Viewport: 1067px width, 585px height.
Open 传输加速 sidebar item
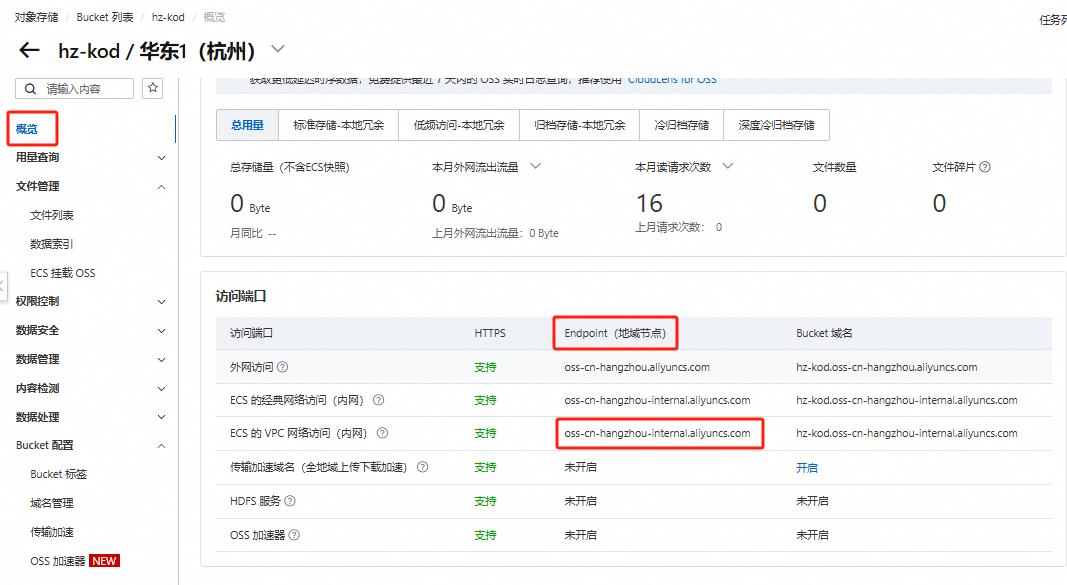[52, 532]
